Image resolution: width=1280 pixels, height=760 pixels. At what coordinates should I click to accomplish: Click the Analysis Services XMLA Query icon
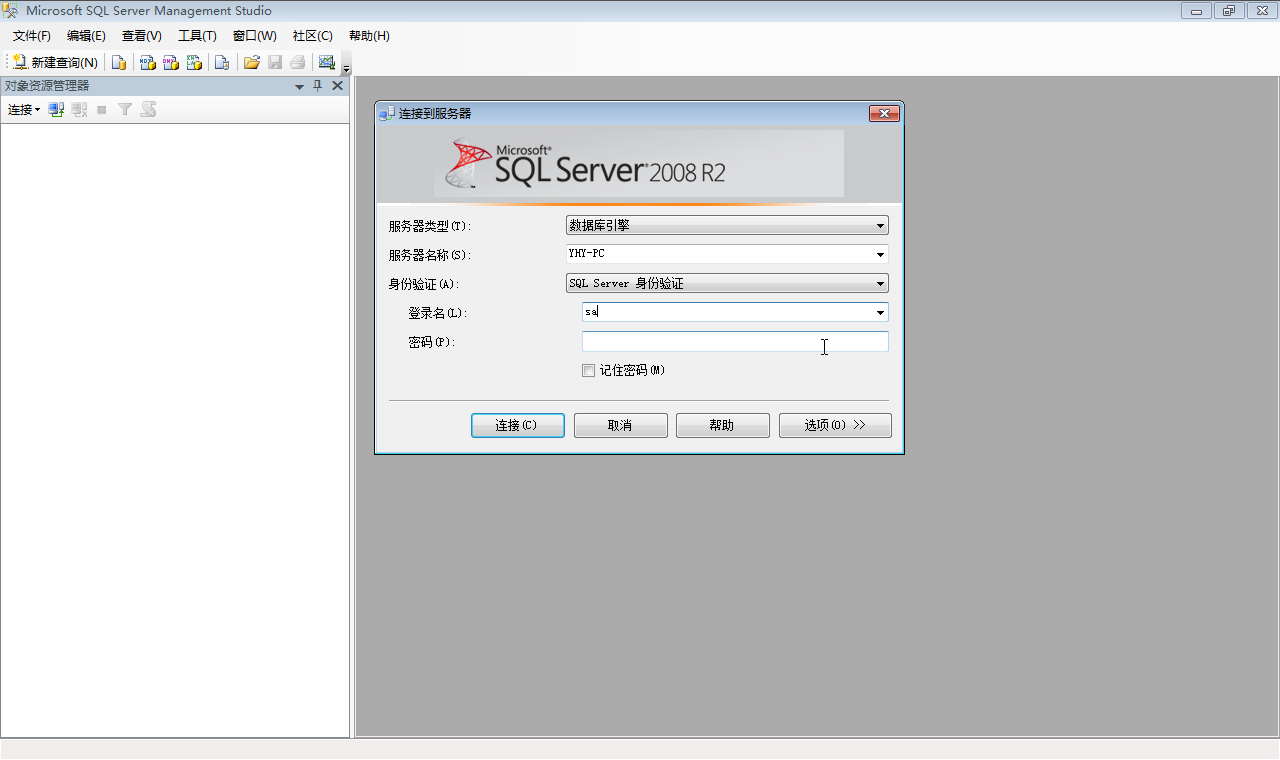(x=195, y=62)
